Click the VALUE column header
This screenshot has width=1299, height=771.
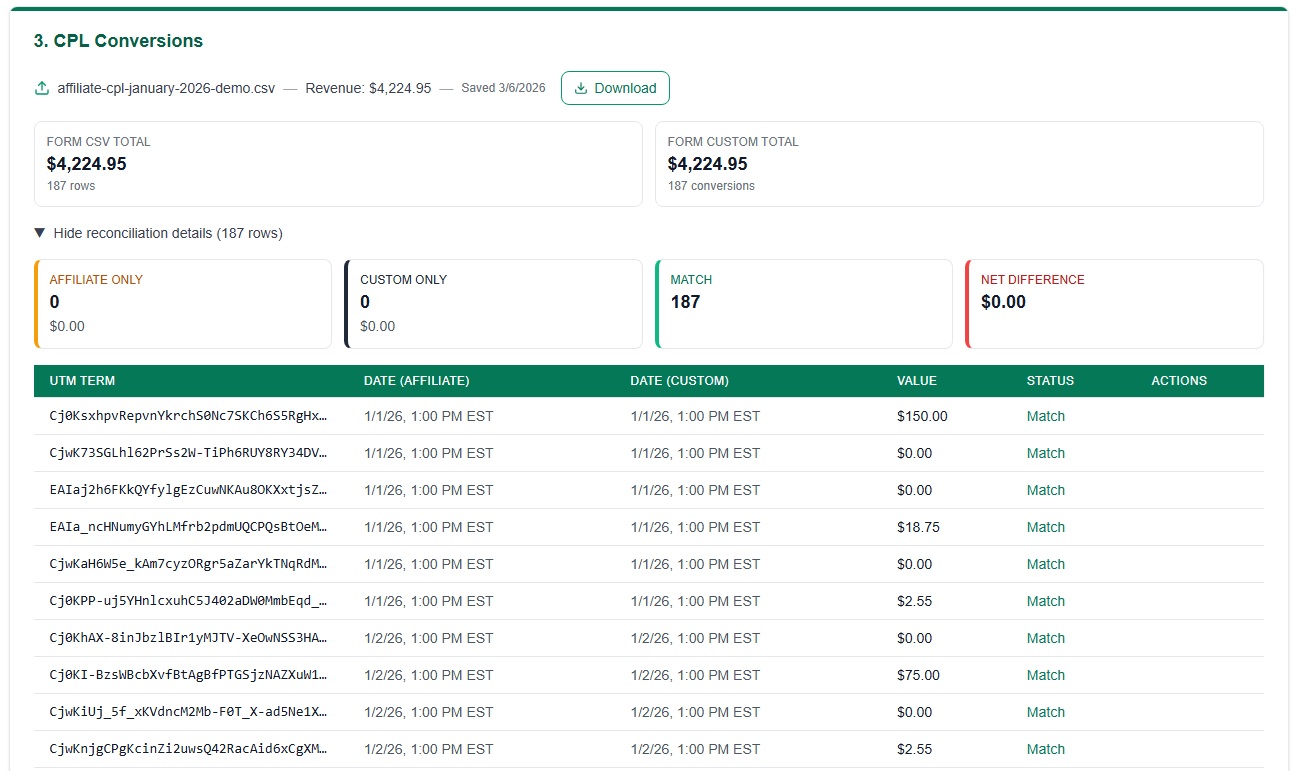coord(916,381)
